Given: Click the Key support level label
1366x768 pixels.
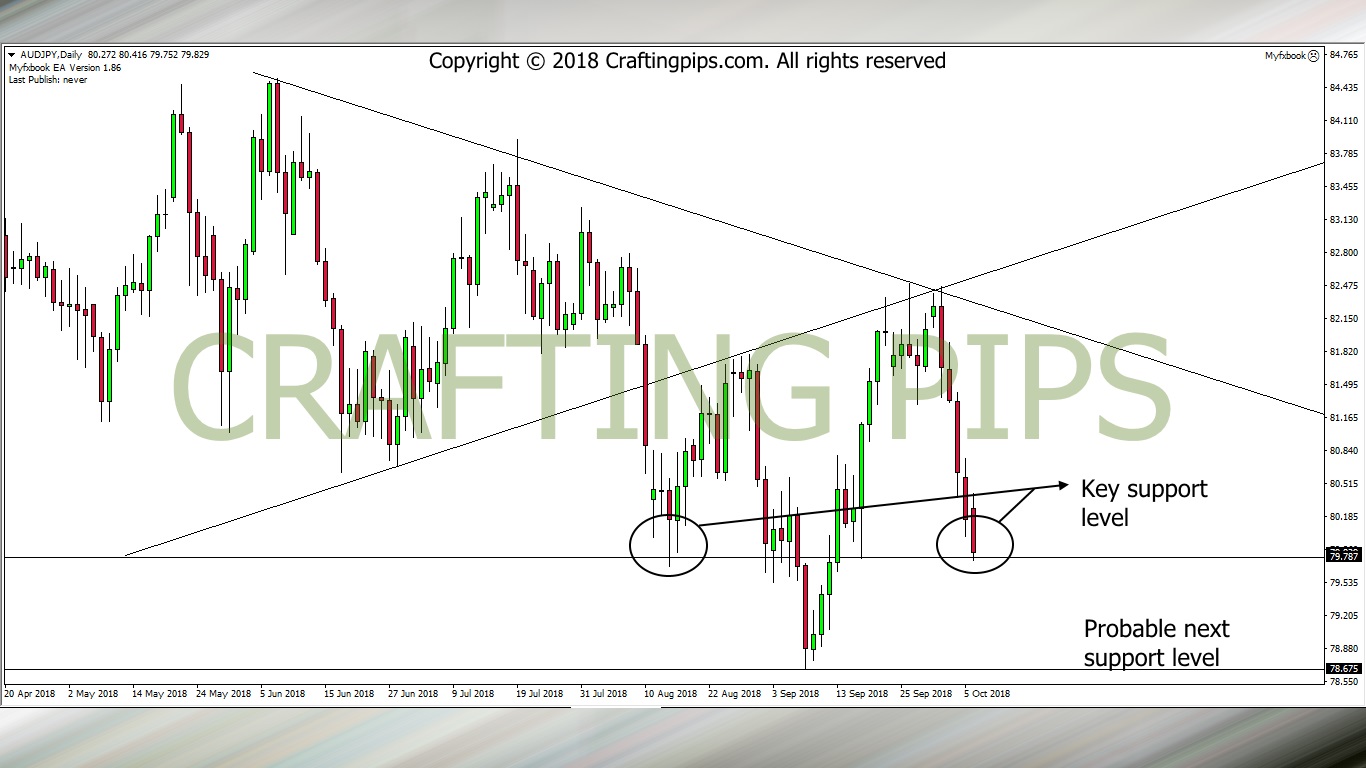Looking at the screenshot, I should 1144,503.
